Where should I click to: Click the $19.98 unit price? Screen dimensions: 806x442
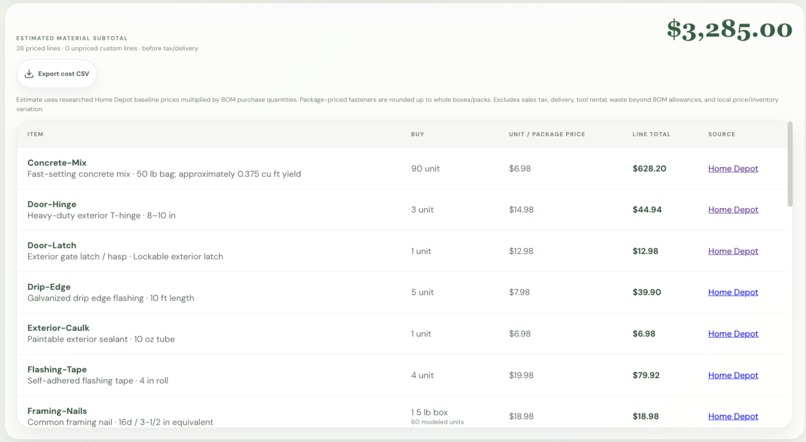click(521, 376)
